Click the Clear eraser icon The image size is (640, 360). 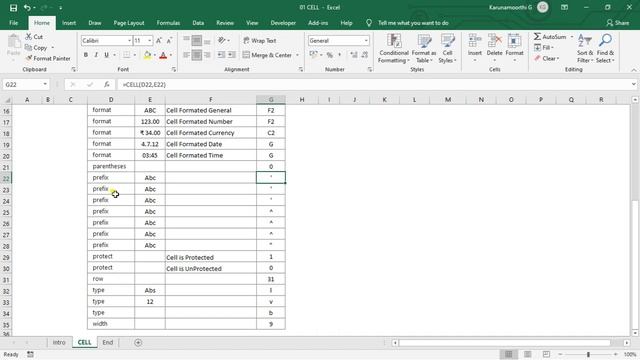point(538,58)
